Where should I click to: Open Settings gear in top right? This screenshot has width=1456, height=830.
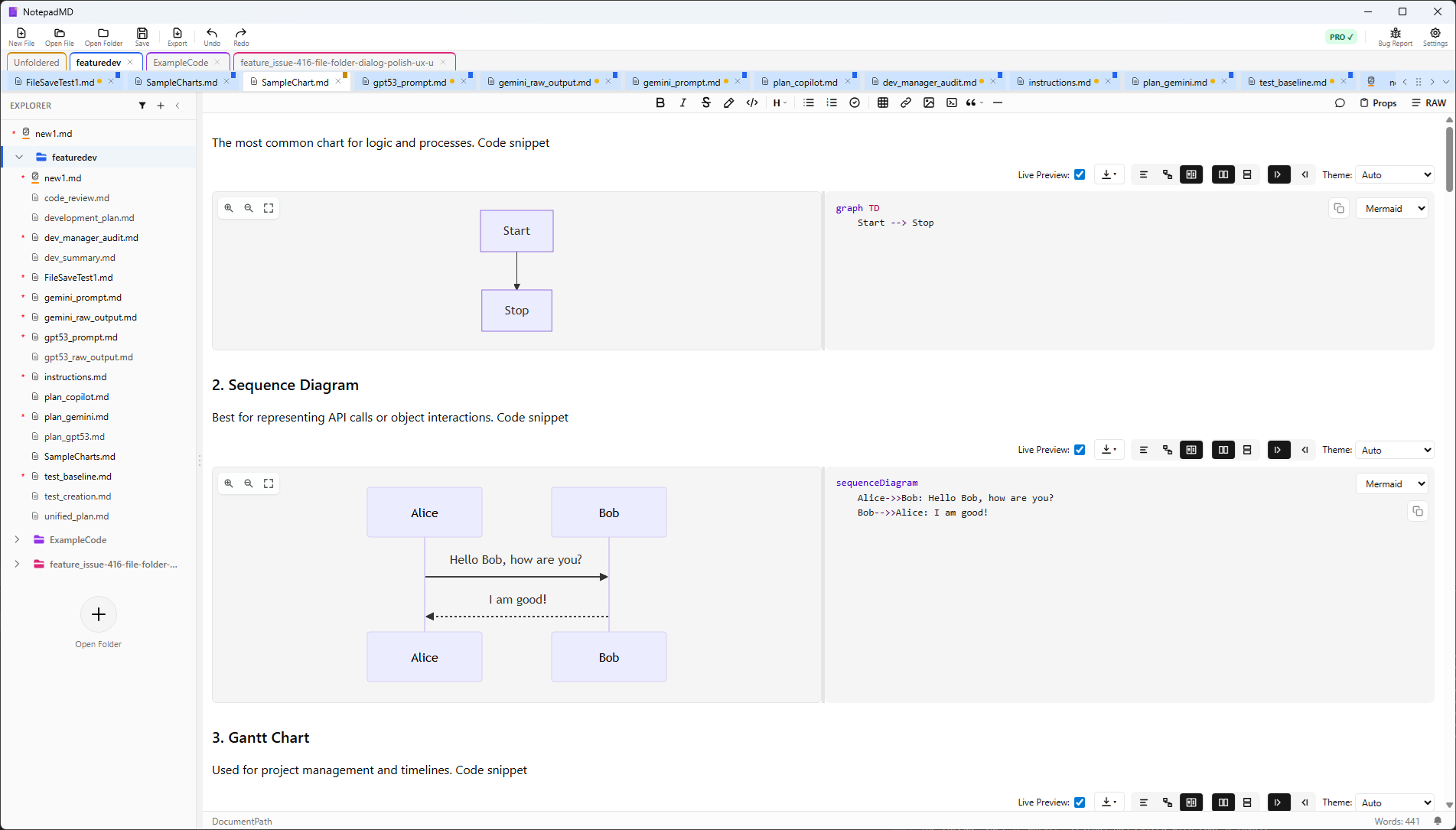[x=1435, y=37]
